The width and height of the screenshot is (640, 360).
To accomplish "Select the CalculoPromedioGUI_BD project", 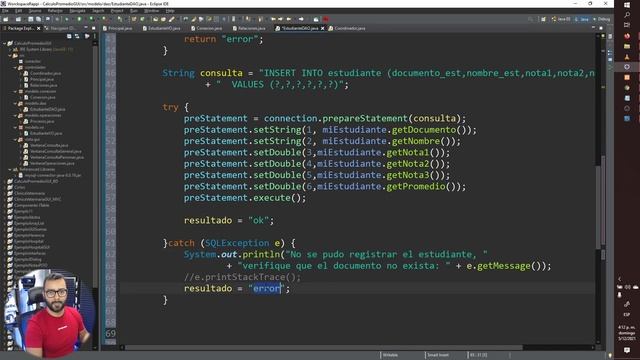I will tap(36, 181).
